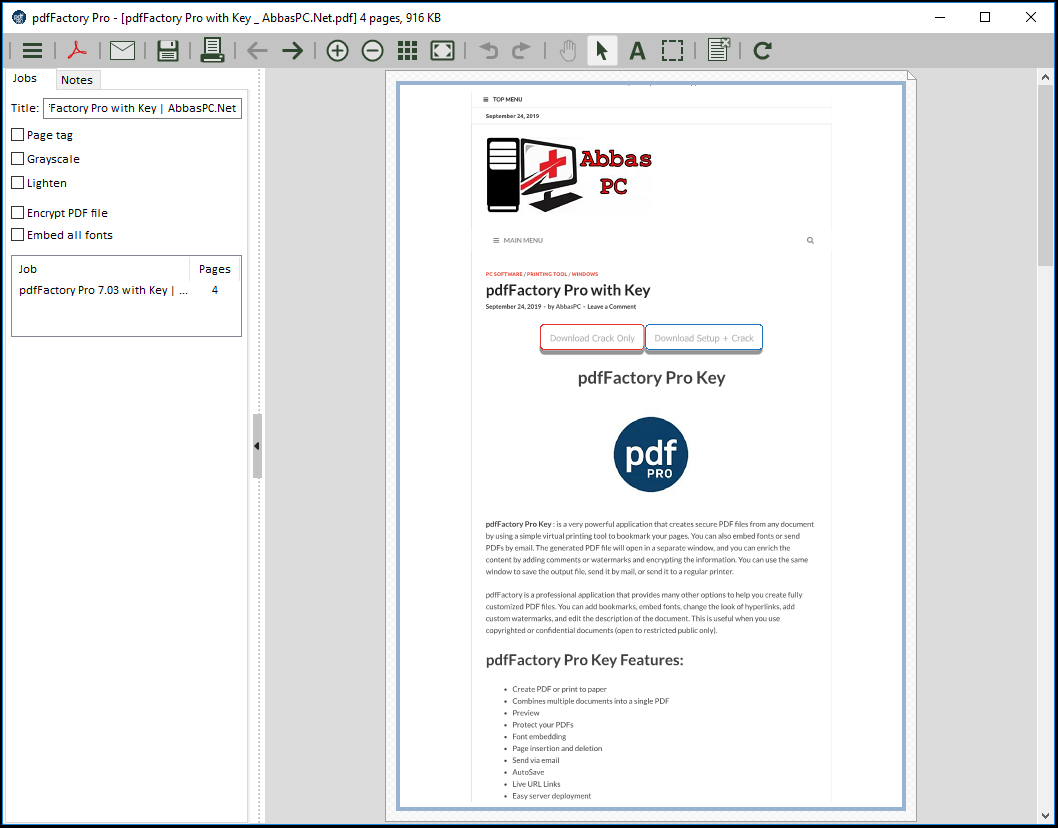This screenshot has height=828, width=1058.
Task: Go to previous page left arrow
Action: [x=257, y=51]
